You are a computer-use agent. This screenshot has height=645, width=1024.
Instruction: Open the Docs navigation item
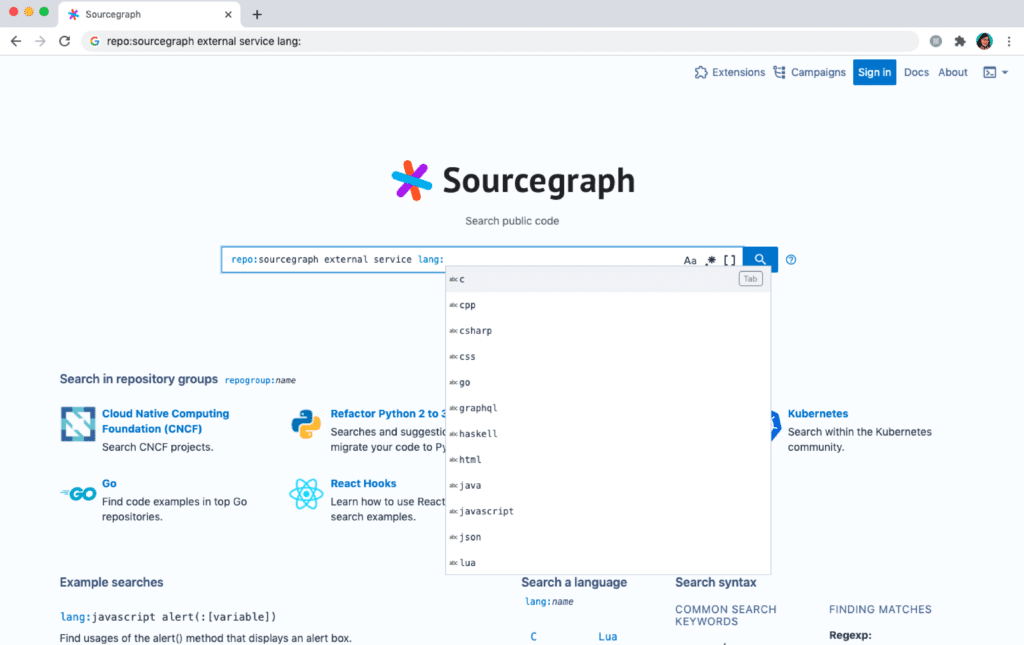(x=916, y=72)
